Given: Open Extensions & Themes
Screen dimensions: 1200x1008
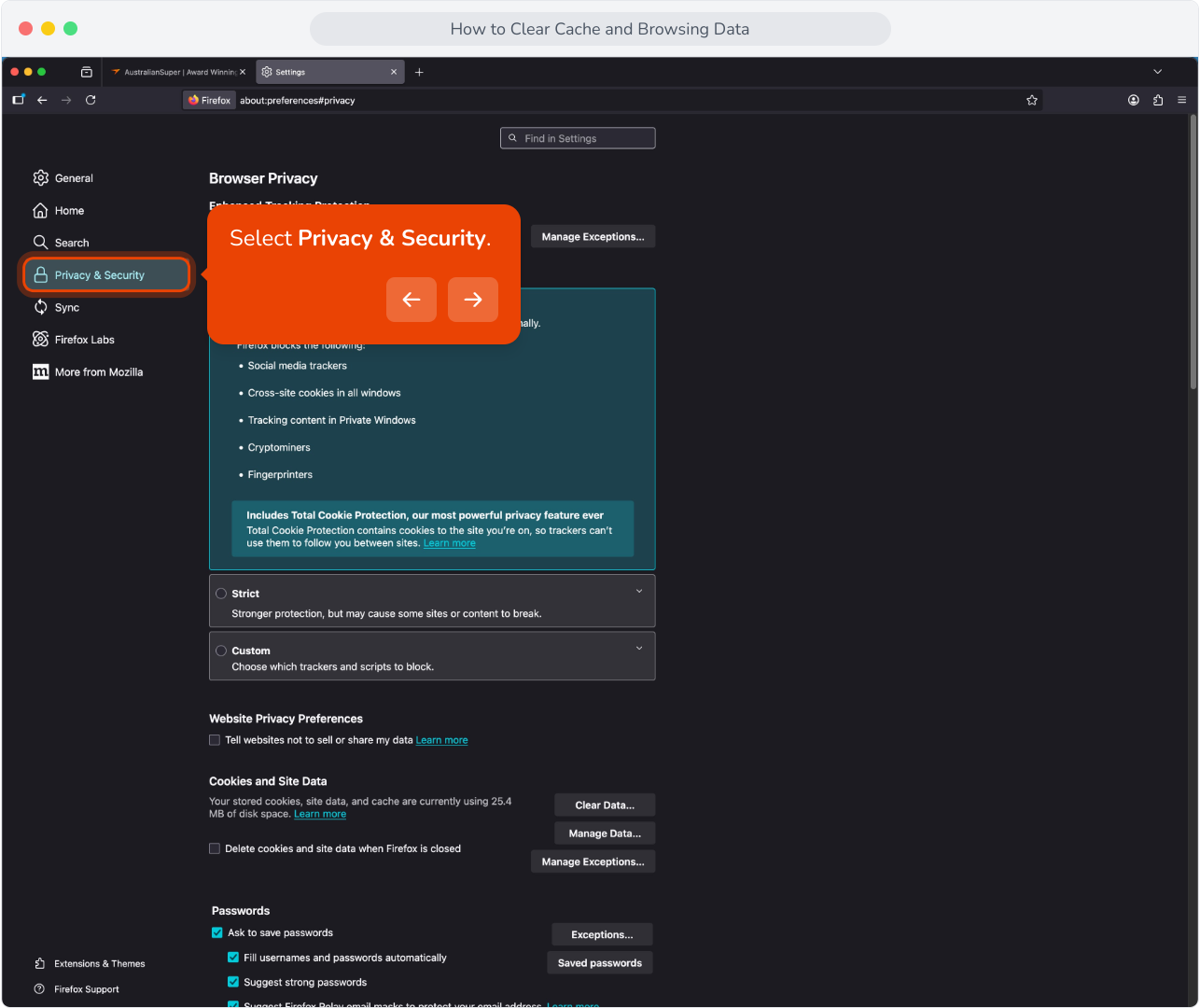Looking at the screenshot, I should coord(90,964).
